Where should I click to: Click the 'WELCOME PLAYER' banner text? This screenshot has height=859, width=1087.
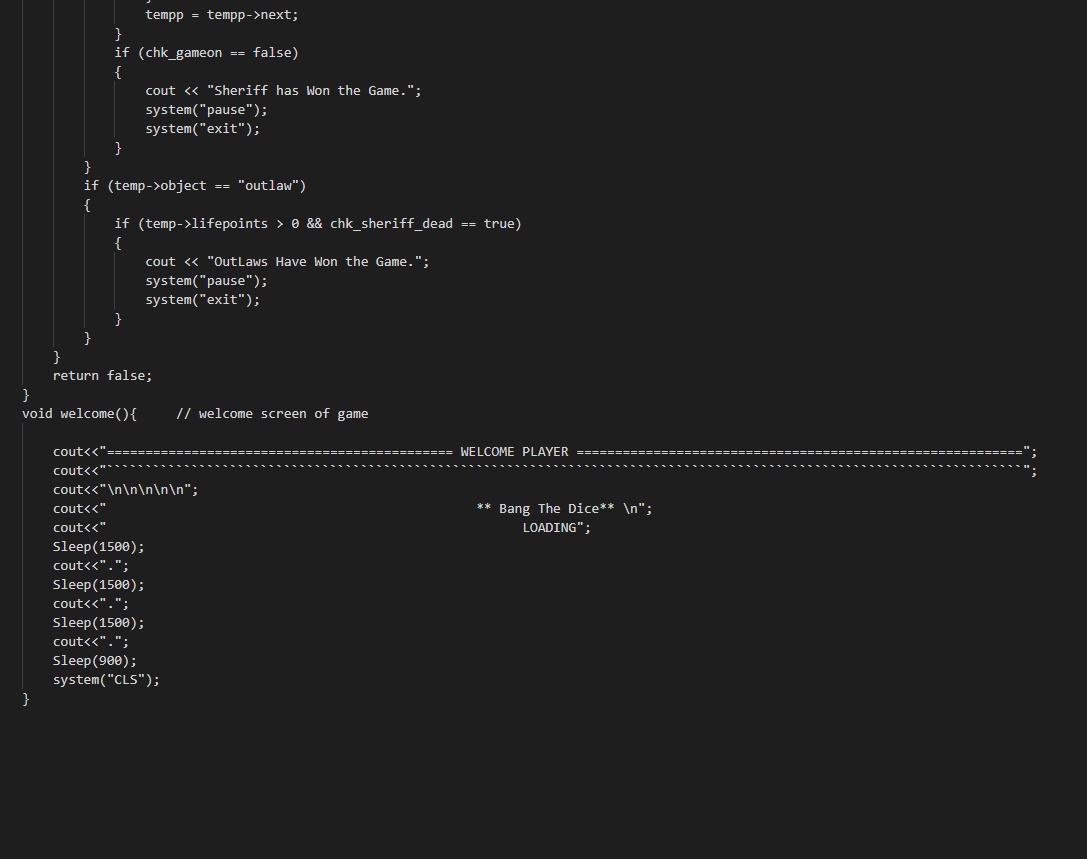[x=514, y=452]
